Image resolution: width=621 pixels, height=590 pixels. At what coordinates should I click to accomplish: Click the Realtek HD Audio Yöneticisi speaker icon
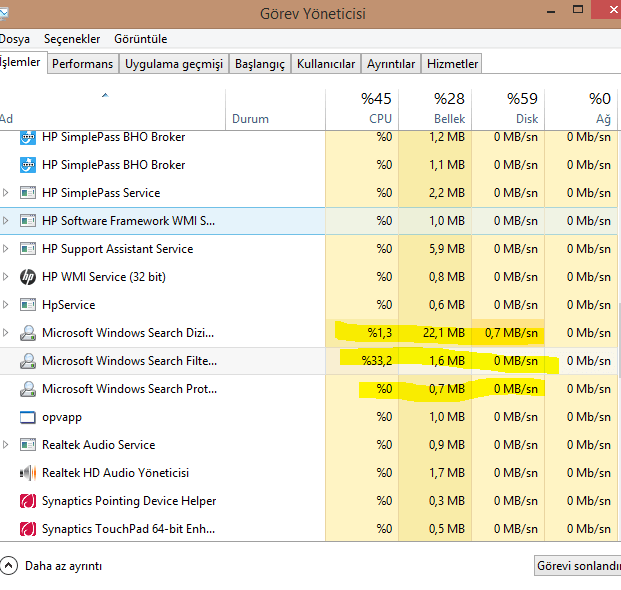point(28,473)
